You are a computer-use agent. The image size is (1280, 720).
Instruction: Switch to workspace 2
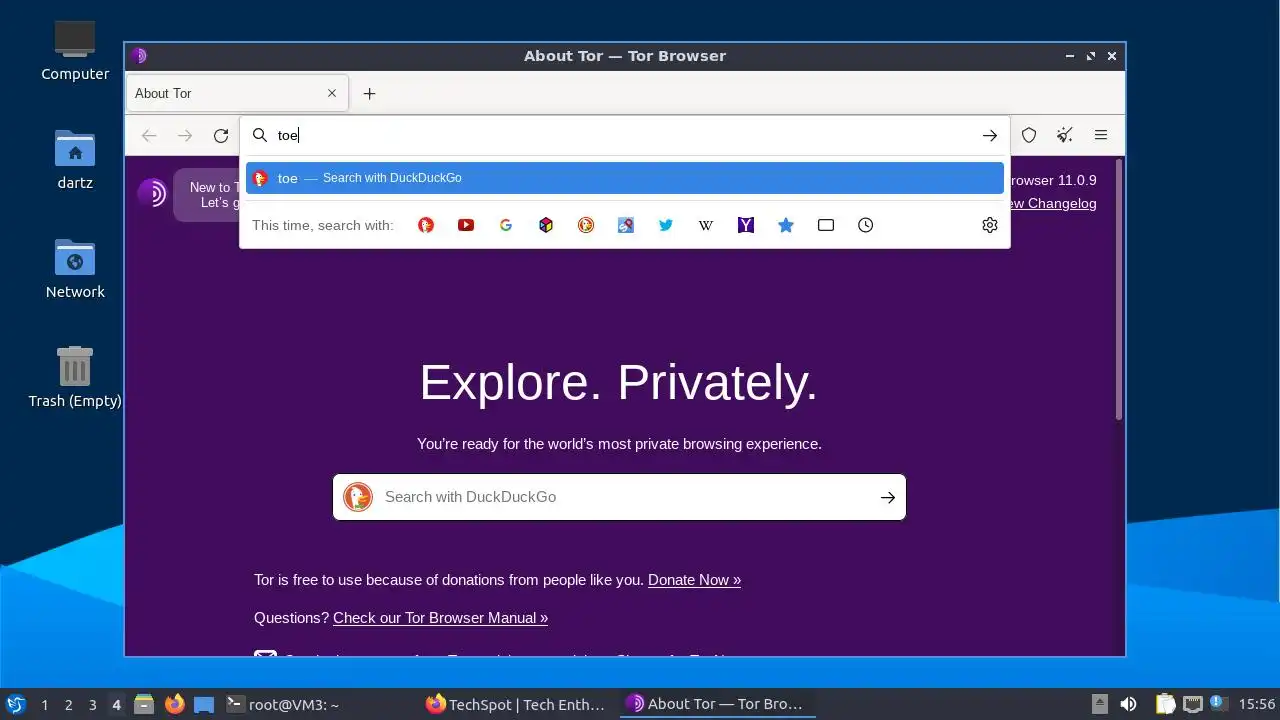(x=69, y=705)
